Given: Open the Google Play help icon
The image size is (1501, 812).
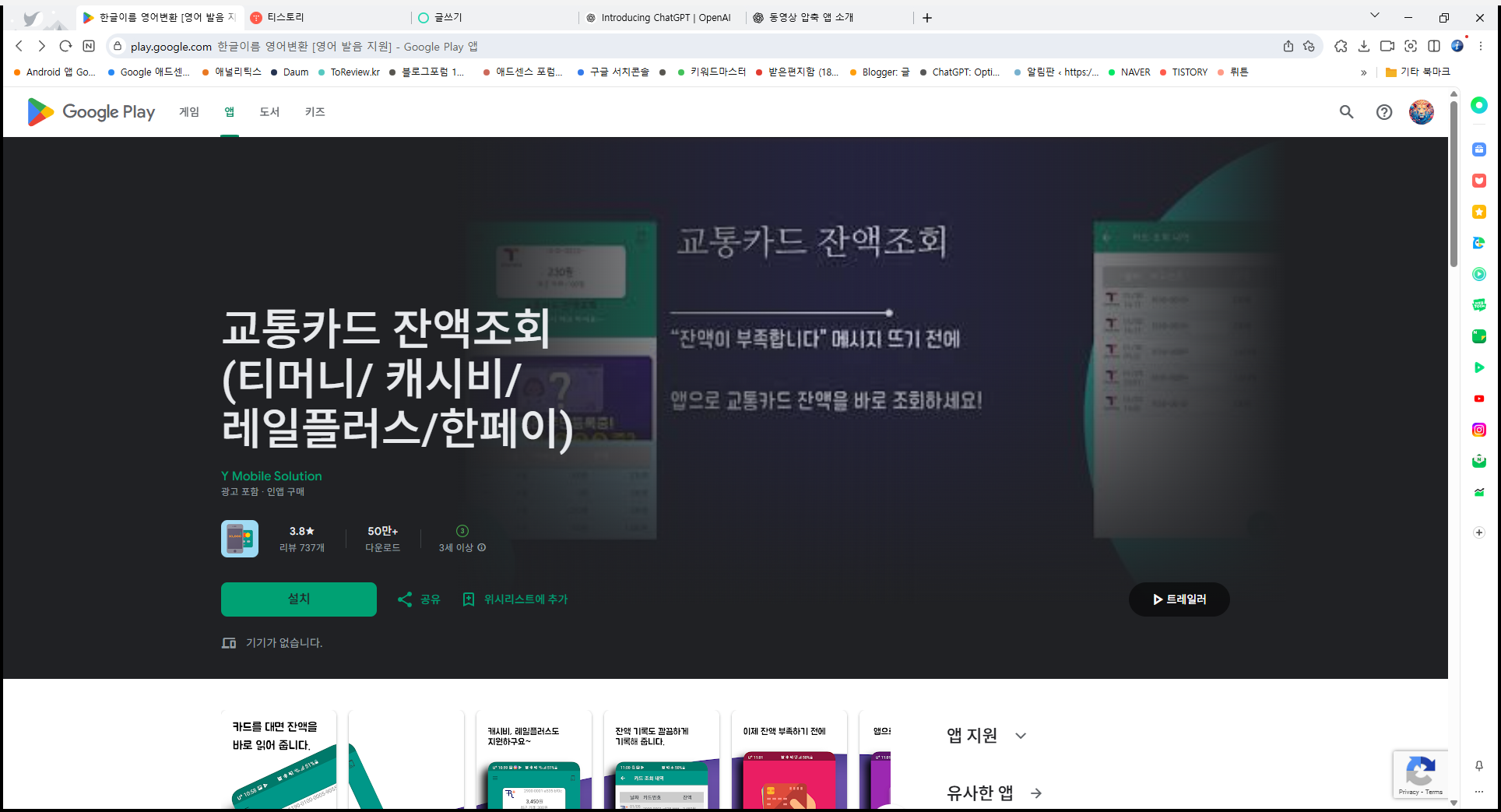Looking at the screenshot, I should point(1384,112).
